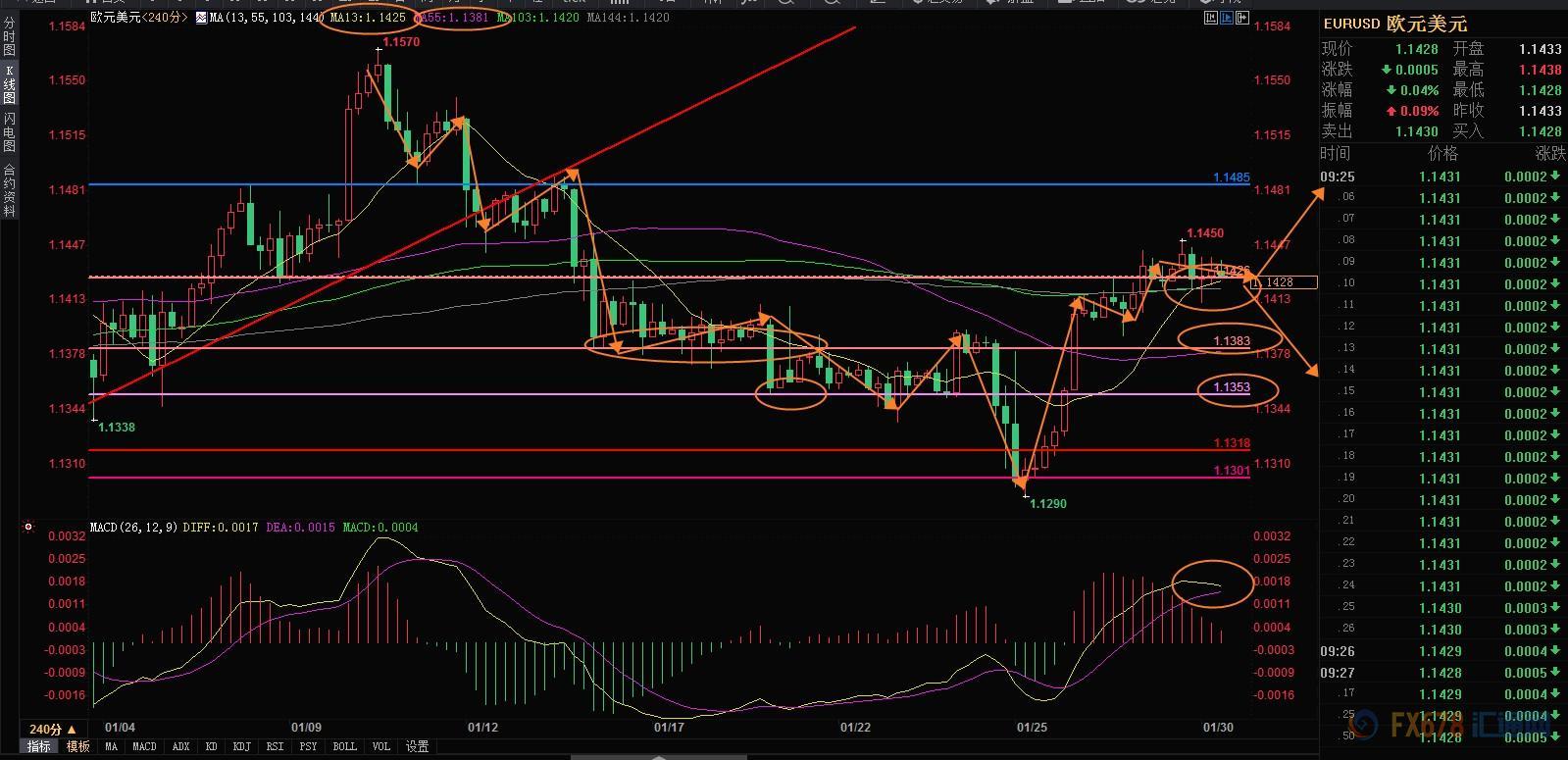The width and height of the screenshot is (1568, 760).
Task: Select the K线图 side tab
Action: point(9,85)
